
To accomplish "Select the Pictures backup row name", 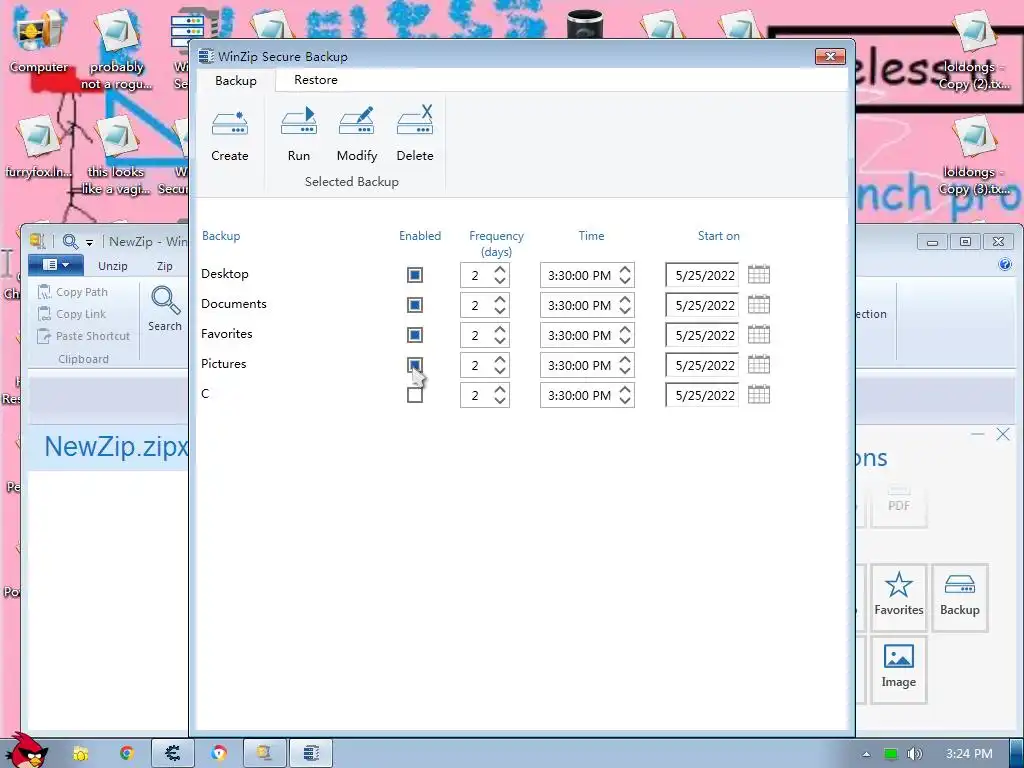I will click(x=223, y=364).
